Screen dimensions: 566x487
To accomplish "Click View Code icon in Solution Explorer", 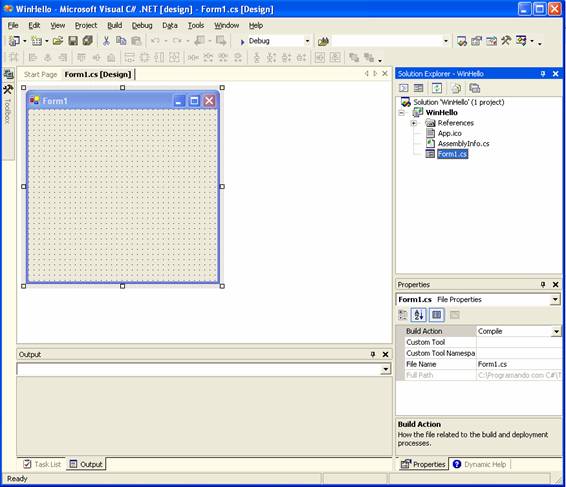I will (x=404, y=88).
